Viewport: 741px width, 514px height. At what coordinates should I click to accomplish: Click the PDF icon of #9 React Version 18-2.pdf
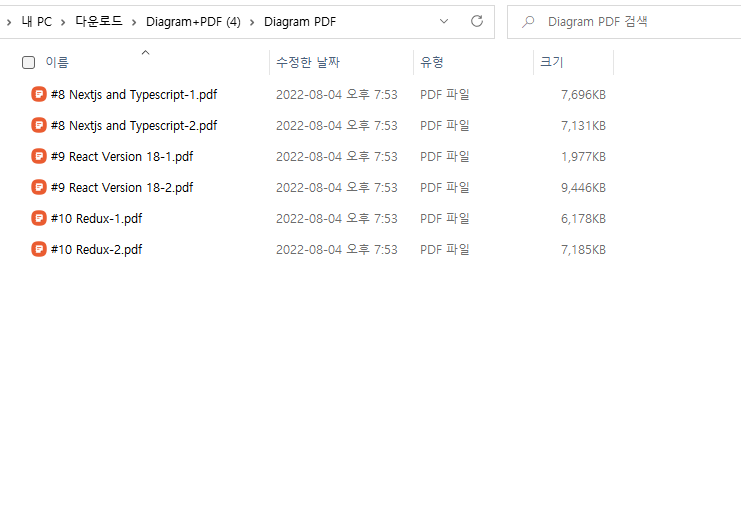(39, 187)
